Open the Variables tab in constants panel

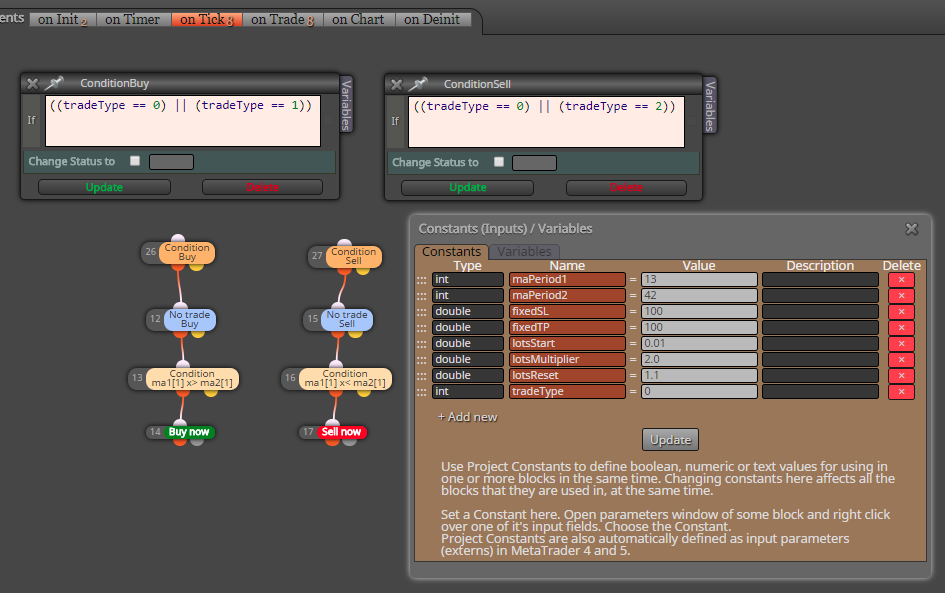click(x=524, y=251)
